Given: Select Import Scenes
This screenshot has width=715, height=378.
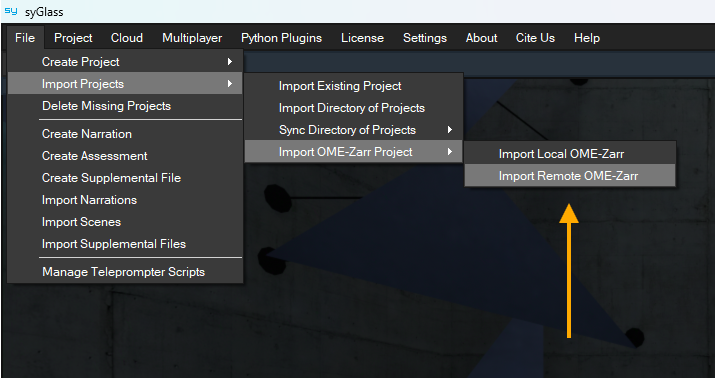Looking at the screenshot, I should pos(125,222).
